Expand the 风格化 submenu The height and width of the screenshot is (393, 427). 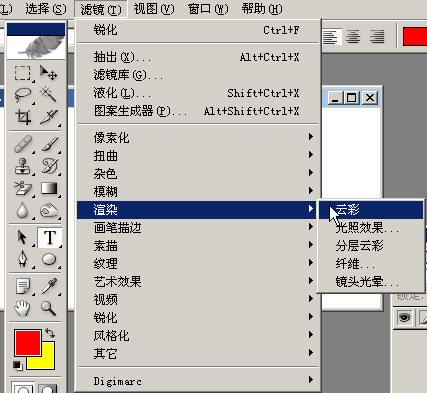point(197,335)
